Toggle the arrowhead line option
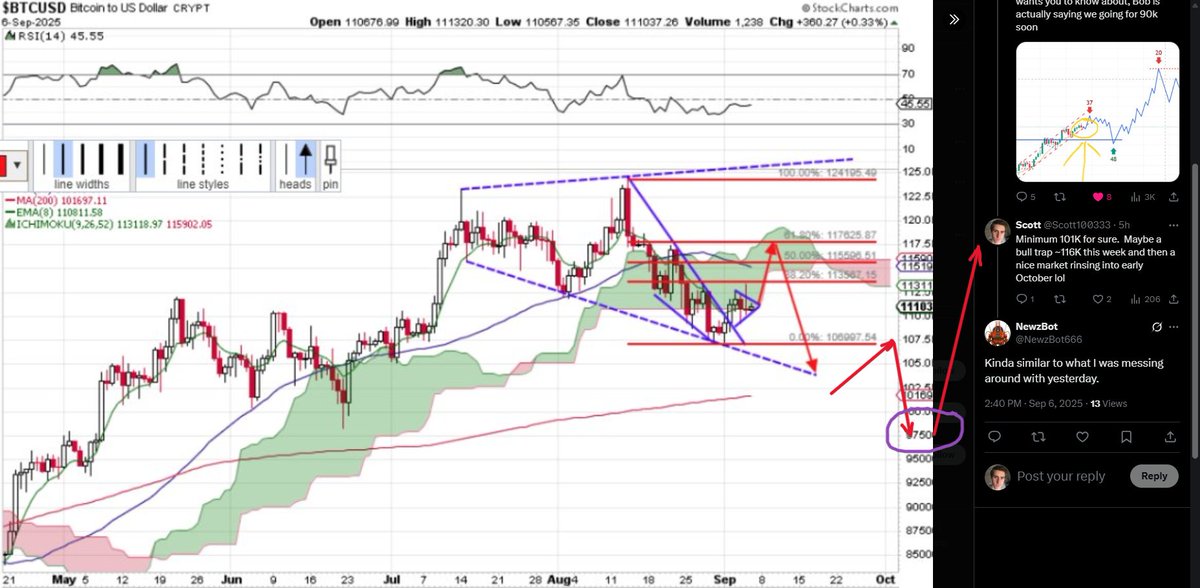 click(305, 159)
